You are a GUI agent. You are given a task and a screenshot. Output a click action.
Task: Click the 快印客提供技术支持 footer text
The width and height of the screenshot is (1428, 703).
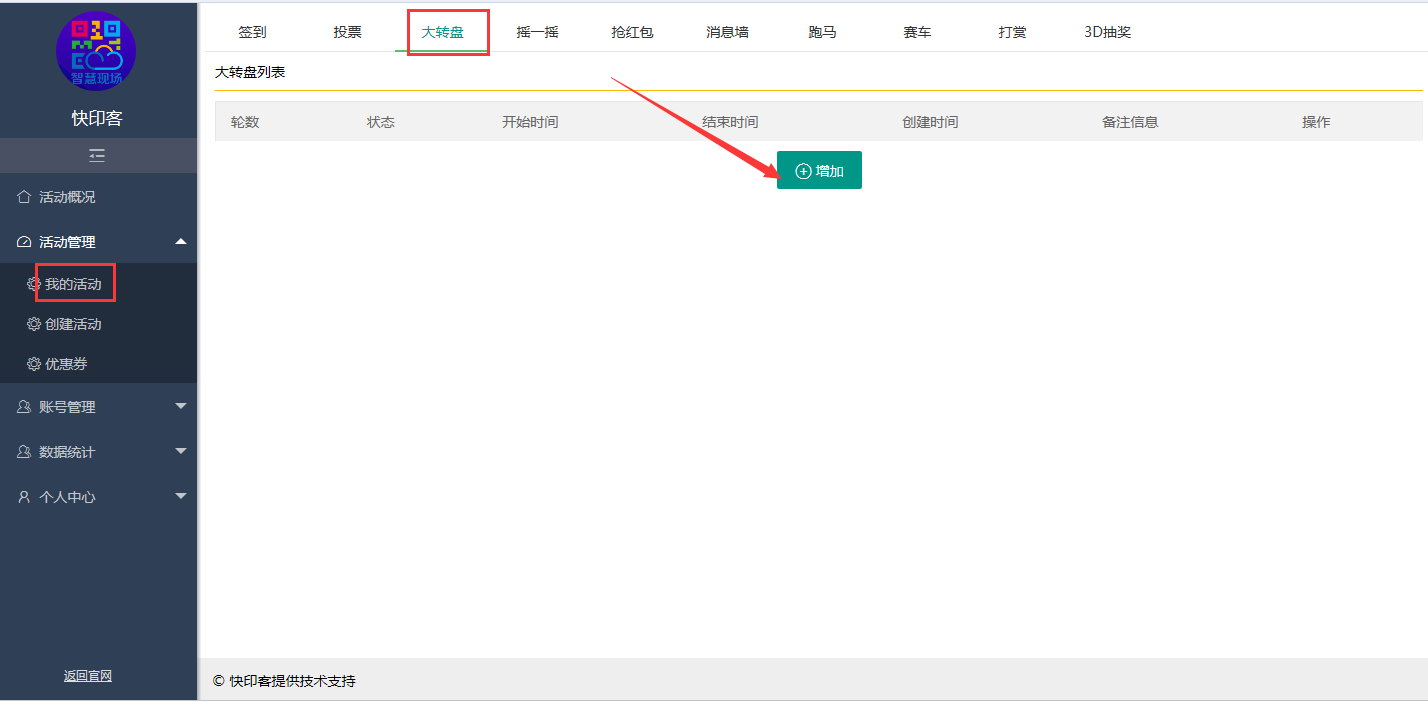click(292, 681)
